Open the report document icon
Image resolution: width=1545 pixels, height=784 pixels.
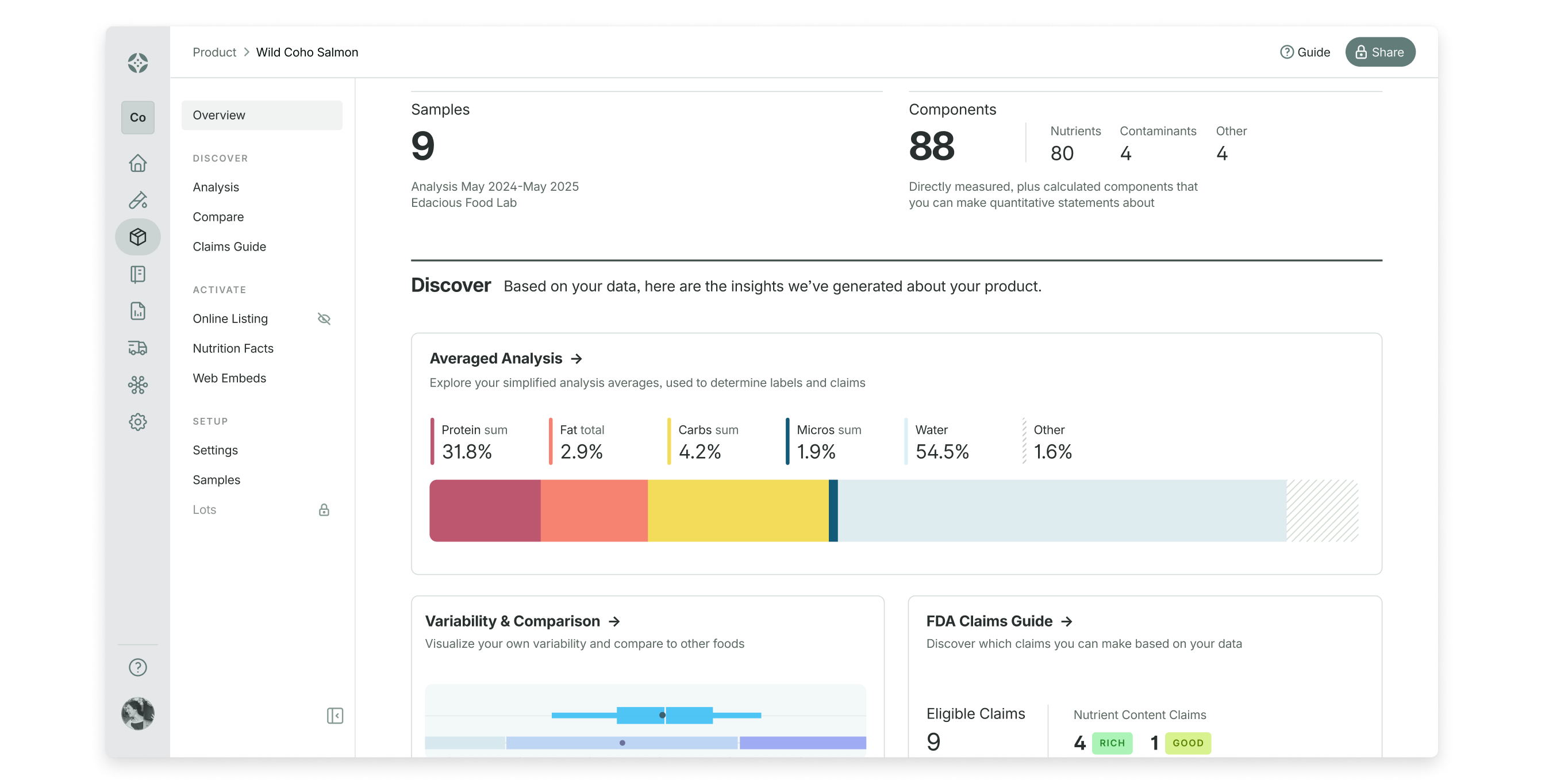[x=137, y=311]
